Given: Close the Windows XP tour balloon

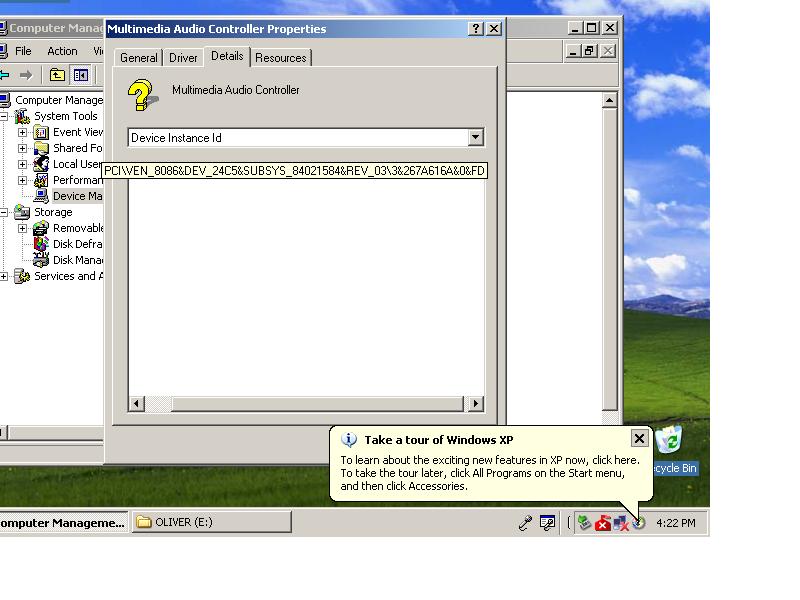Looking at the screenshot, I should (x=639, y=438).
